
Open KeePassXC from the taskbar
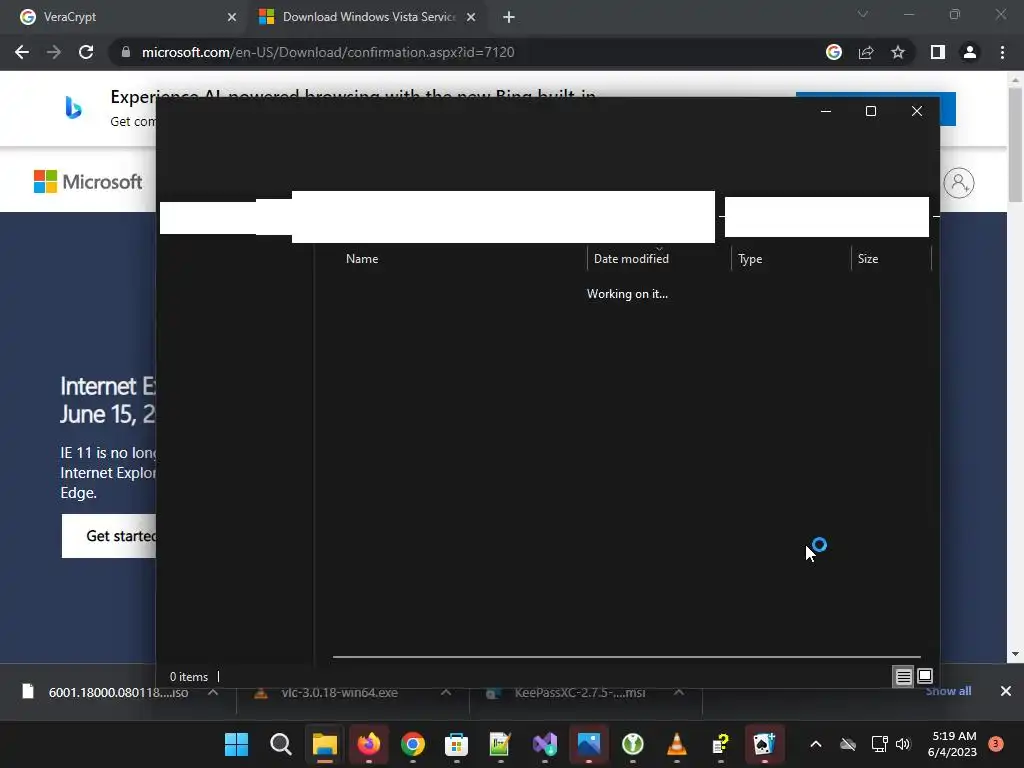click(x=633, y=744)
